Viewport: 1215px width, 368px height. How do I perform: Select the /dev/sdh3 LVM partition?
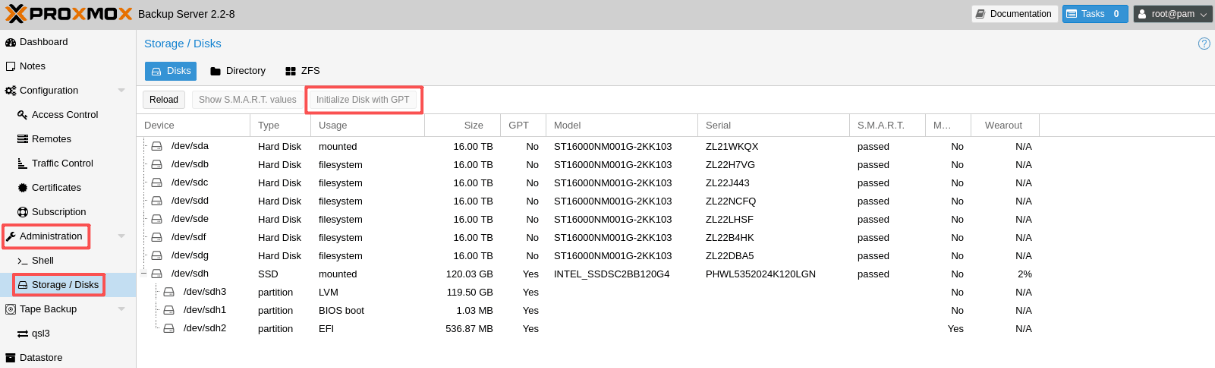(x=676, y=292)
